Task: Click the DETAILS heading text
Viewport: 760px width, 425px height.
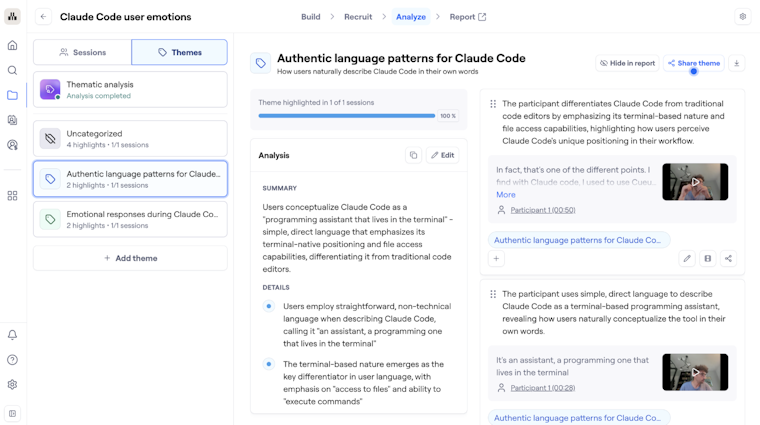Action: pos(276,287)
